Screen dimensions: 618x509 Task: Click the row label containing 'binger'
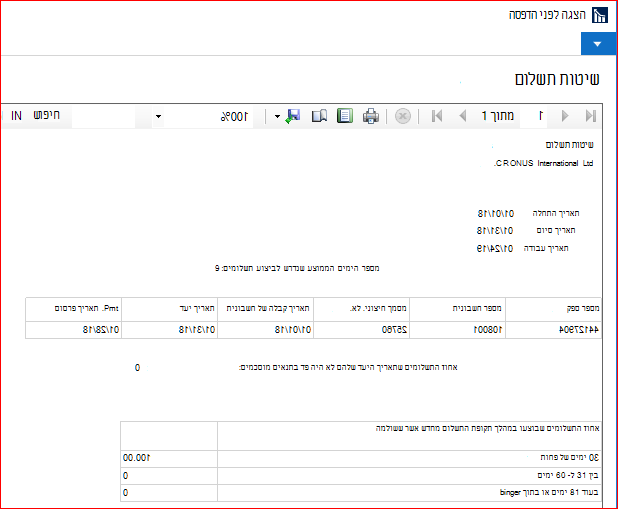coord(549,492)
